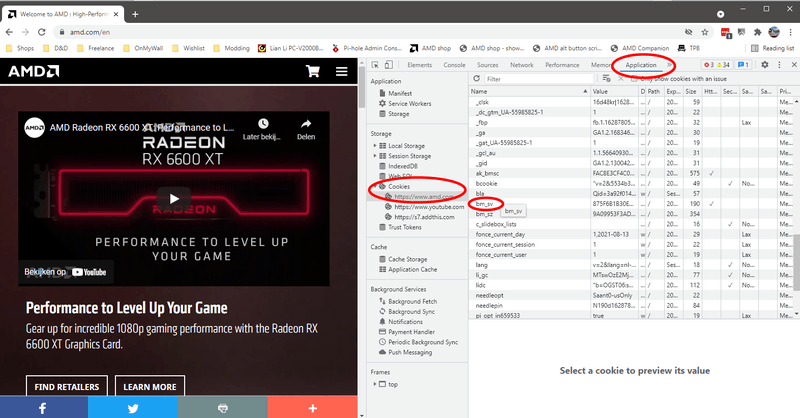Bookmark this page with the star
Screen dimensions: 800x418
click(x=705, y=32)
